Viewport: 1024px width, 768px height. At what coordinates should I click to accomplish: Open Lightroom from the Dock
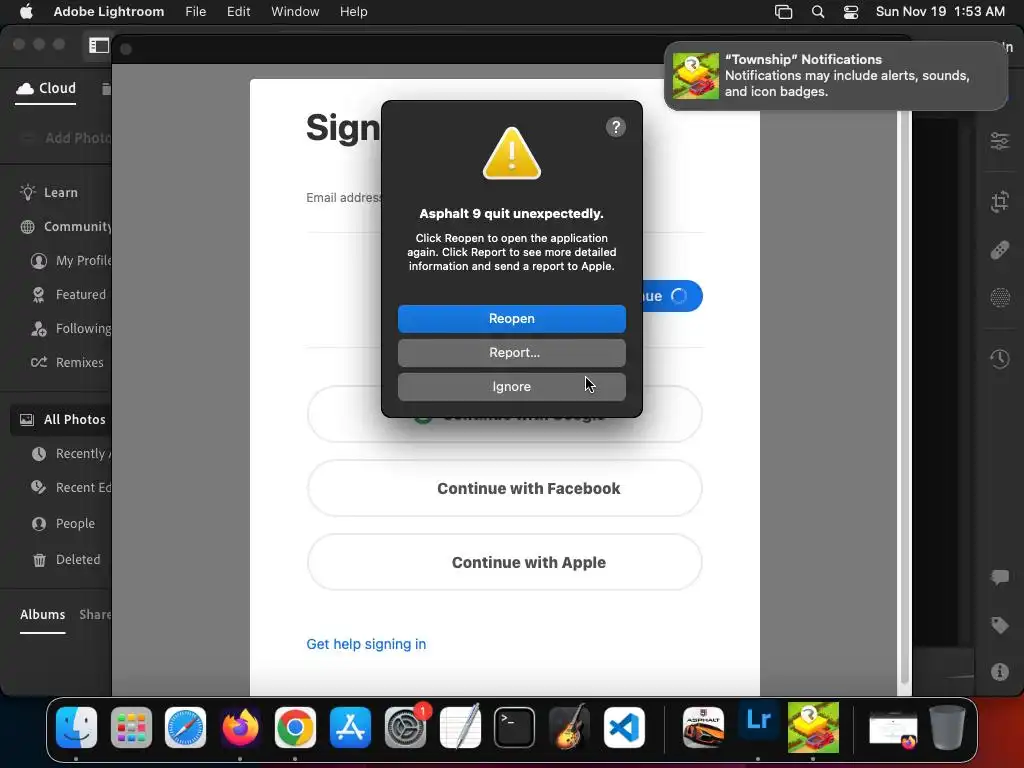(758, 722)
